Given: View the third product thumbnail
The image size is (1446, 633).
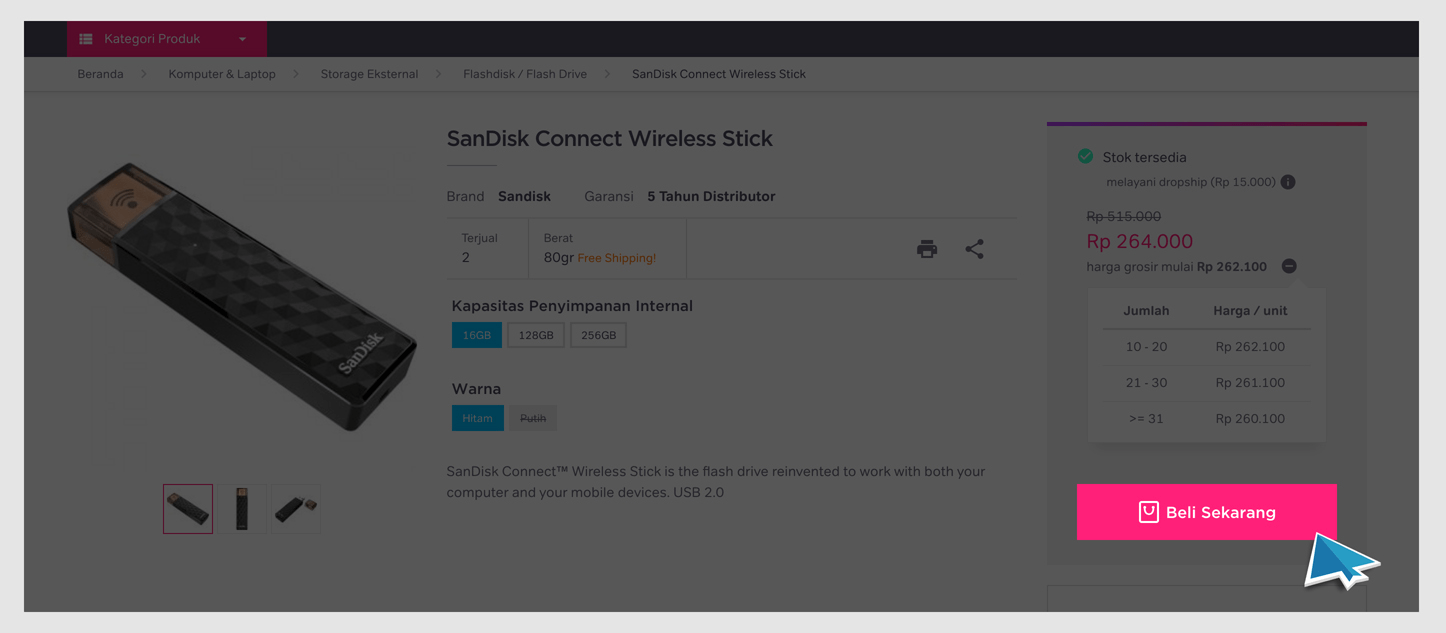Looking at the screenshot, I should (296, 509).
